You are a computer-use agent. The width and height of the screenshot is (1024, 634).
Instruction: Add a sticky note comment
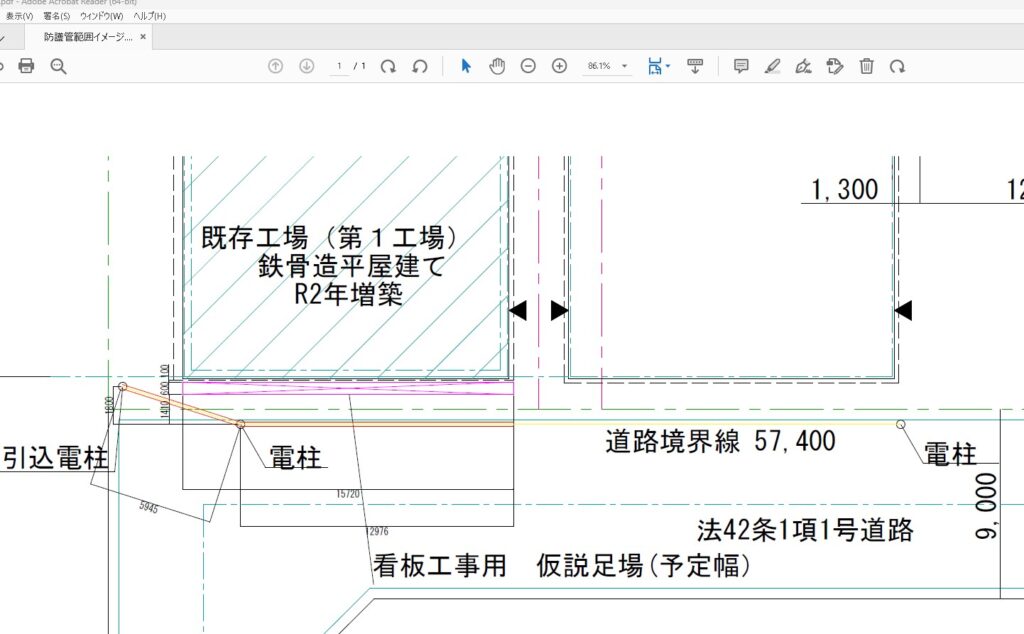pos(741,66)
